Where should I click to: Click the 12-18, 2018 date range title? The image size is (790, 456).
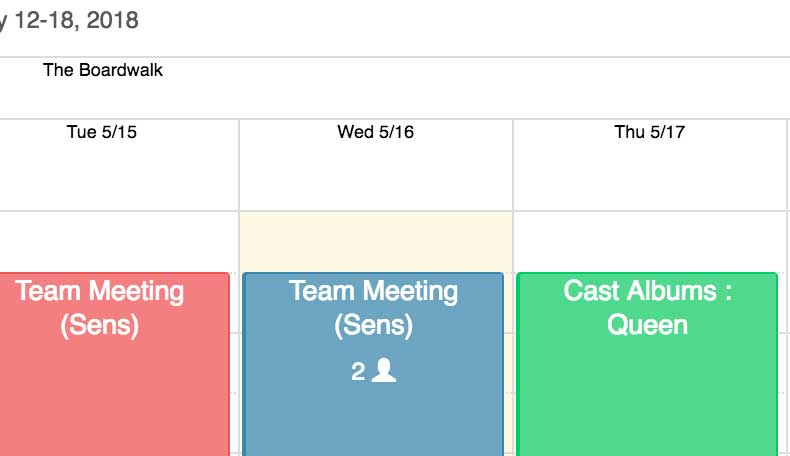click(75, 20)
